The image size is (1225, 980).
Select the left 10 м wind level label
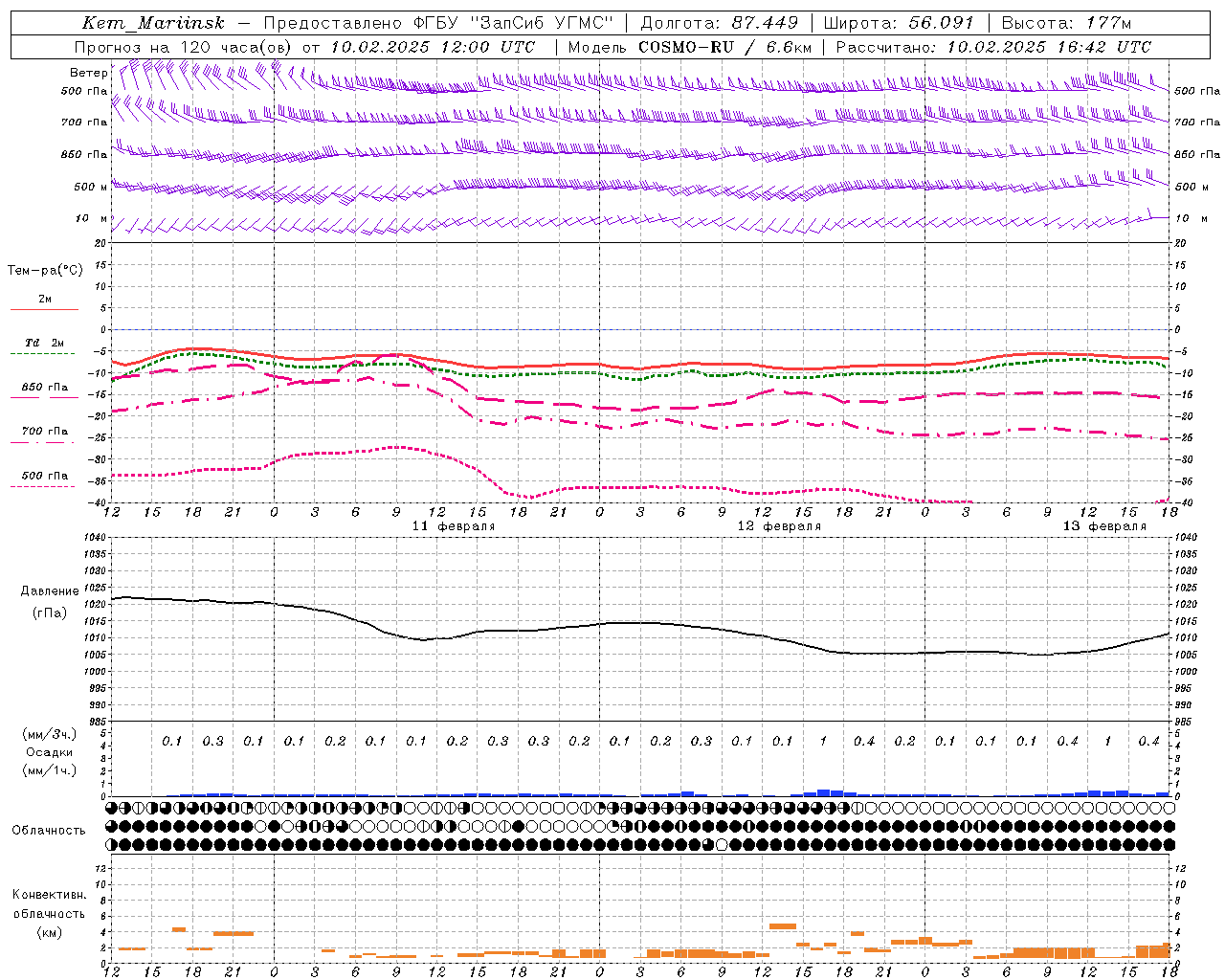tap(91, 219)
